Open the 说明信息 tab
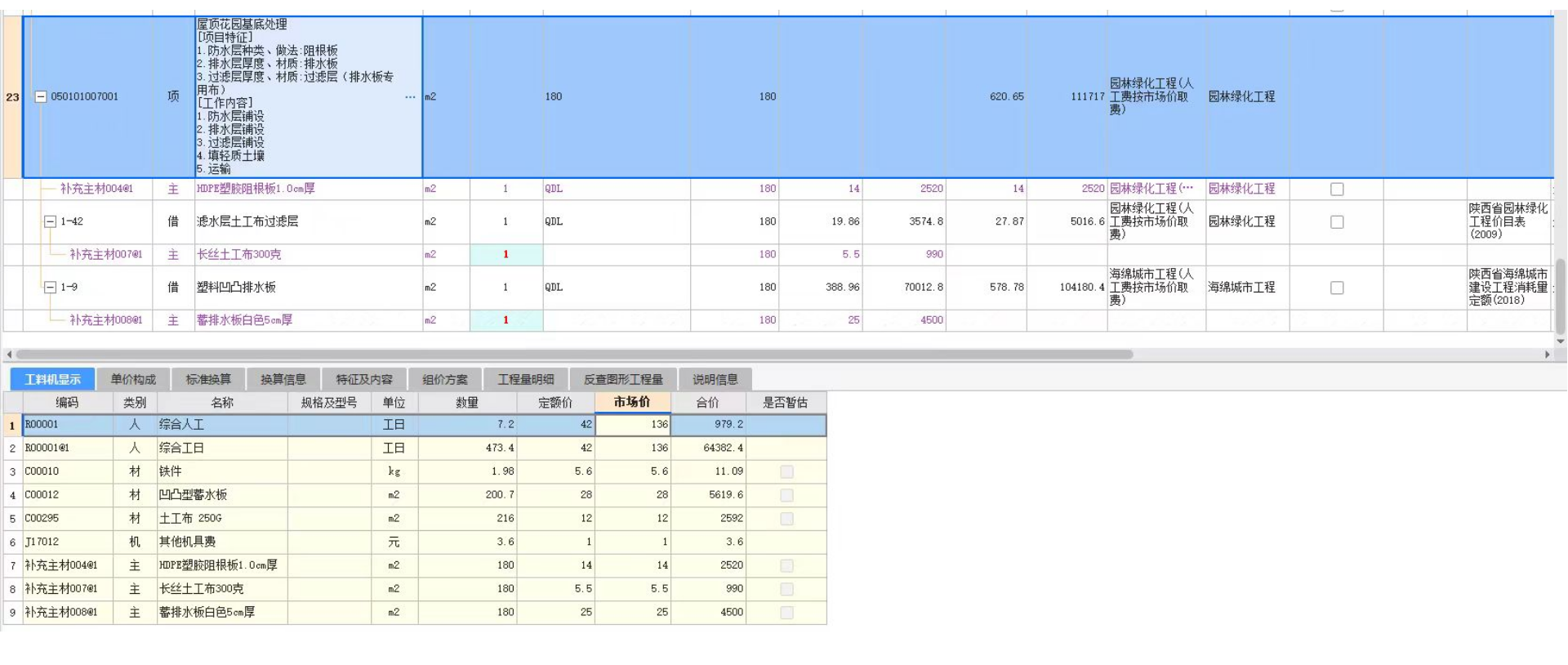 pos(715,379)
